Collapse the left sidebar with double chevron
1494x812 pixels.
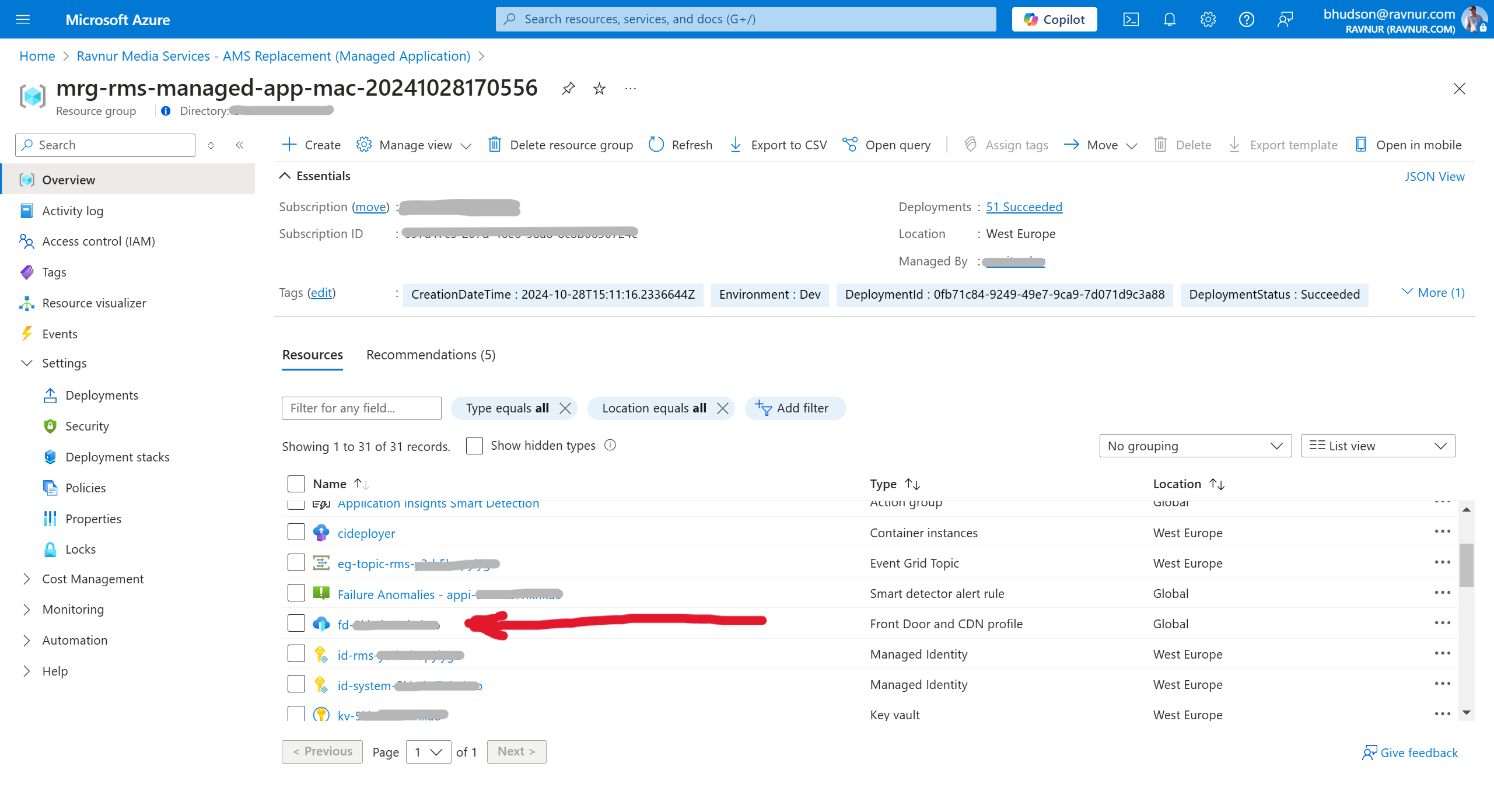pyautogui.click(x=239, y=145)
